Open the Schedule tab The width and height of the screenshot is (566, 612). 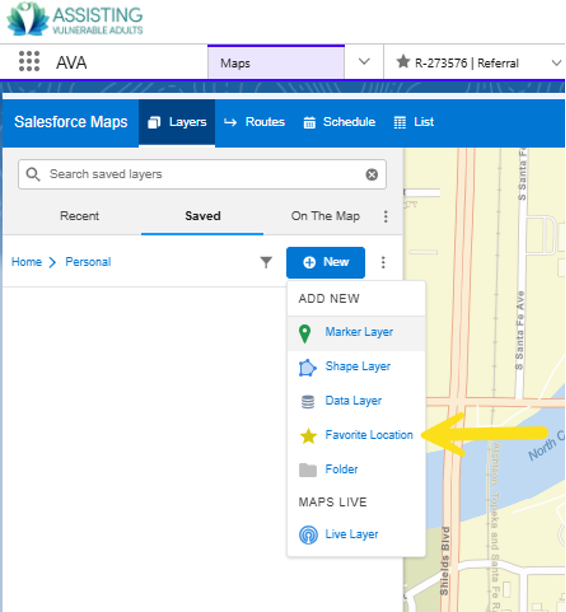[x=339, y=122]
